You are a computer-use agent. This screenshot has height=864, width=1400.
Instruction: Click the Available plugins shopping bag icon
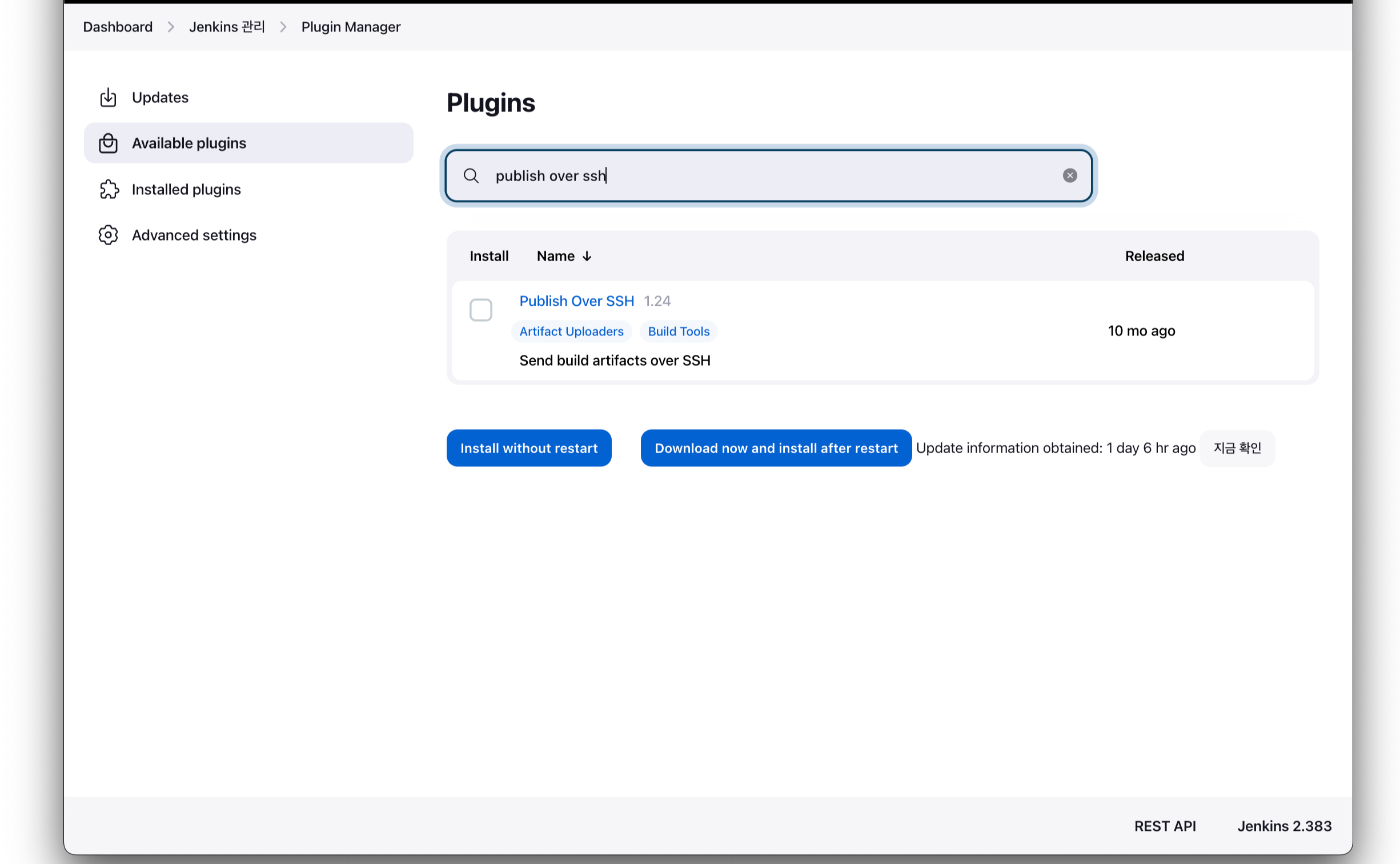108,143
